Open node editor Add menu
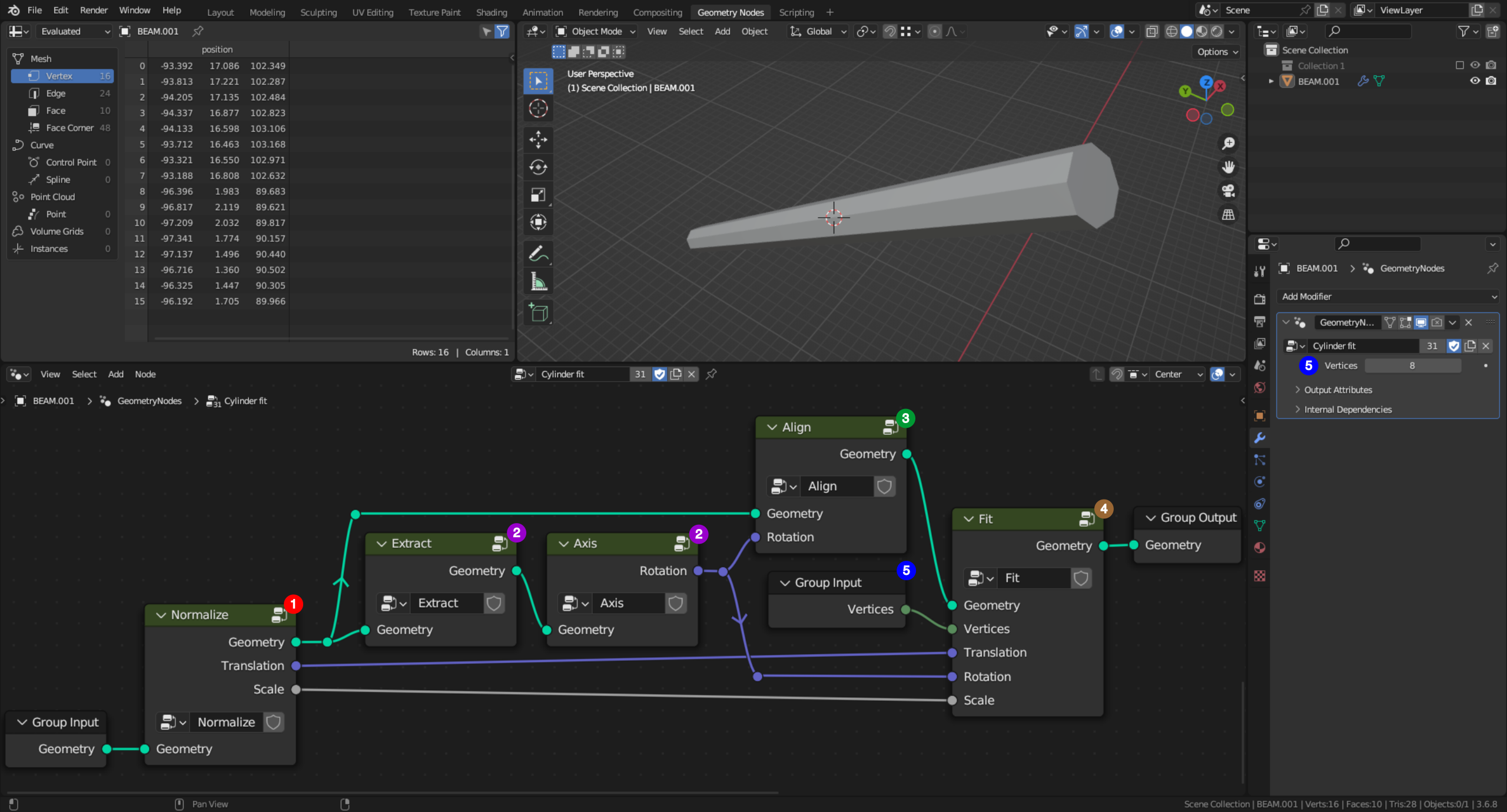This screenshot has height=812, width=1507. pyautogui.click(x=115, y=374)
